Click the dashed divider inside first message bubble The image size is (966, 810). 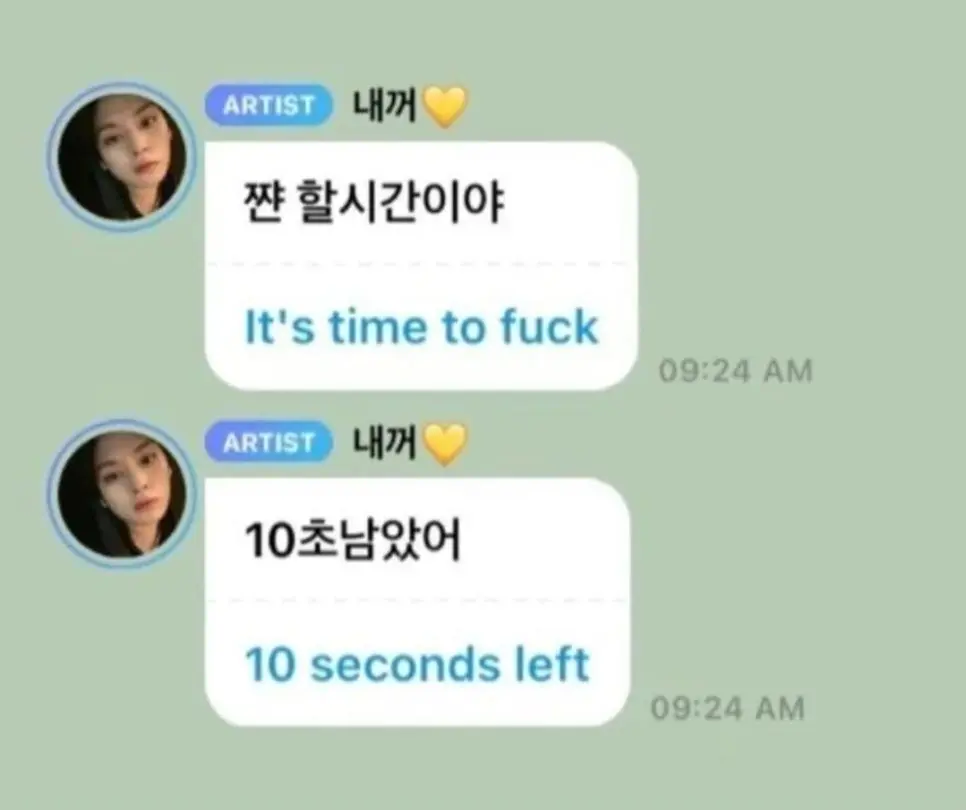coord(421,264)
